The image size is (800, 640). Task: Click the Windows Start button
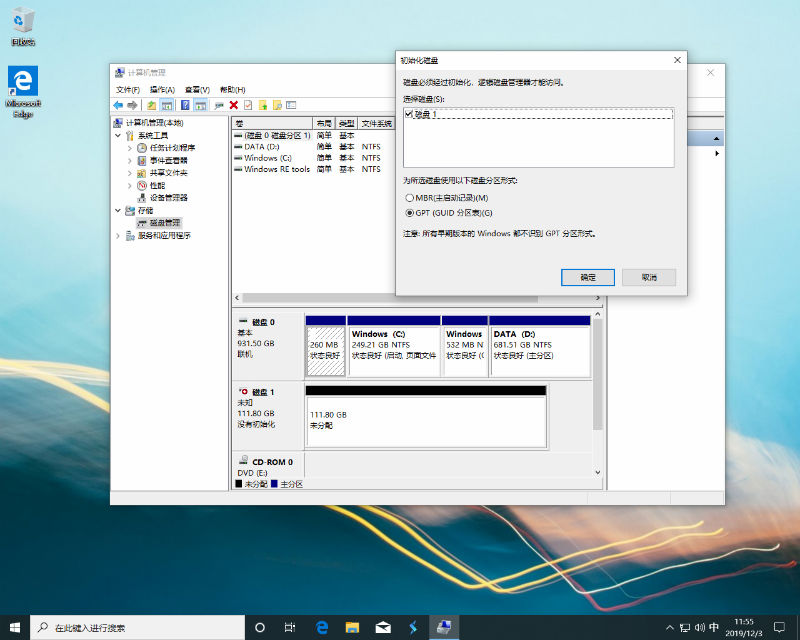tap(15, 627)
